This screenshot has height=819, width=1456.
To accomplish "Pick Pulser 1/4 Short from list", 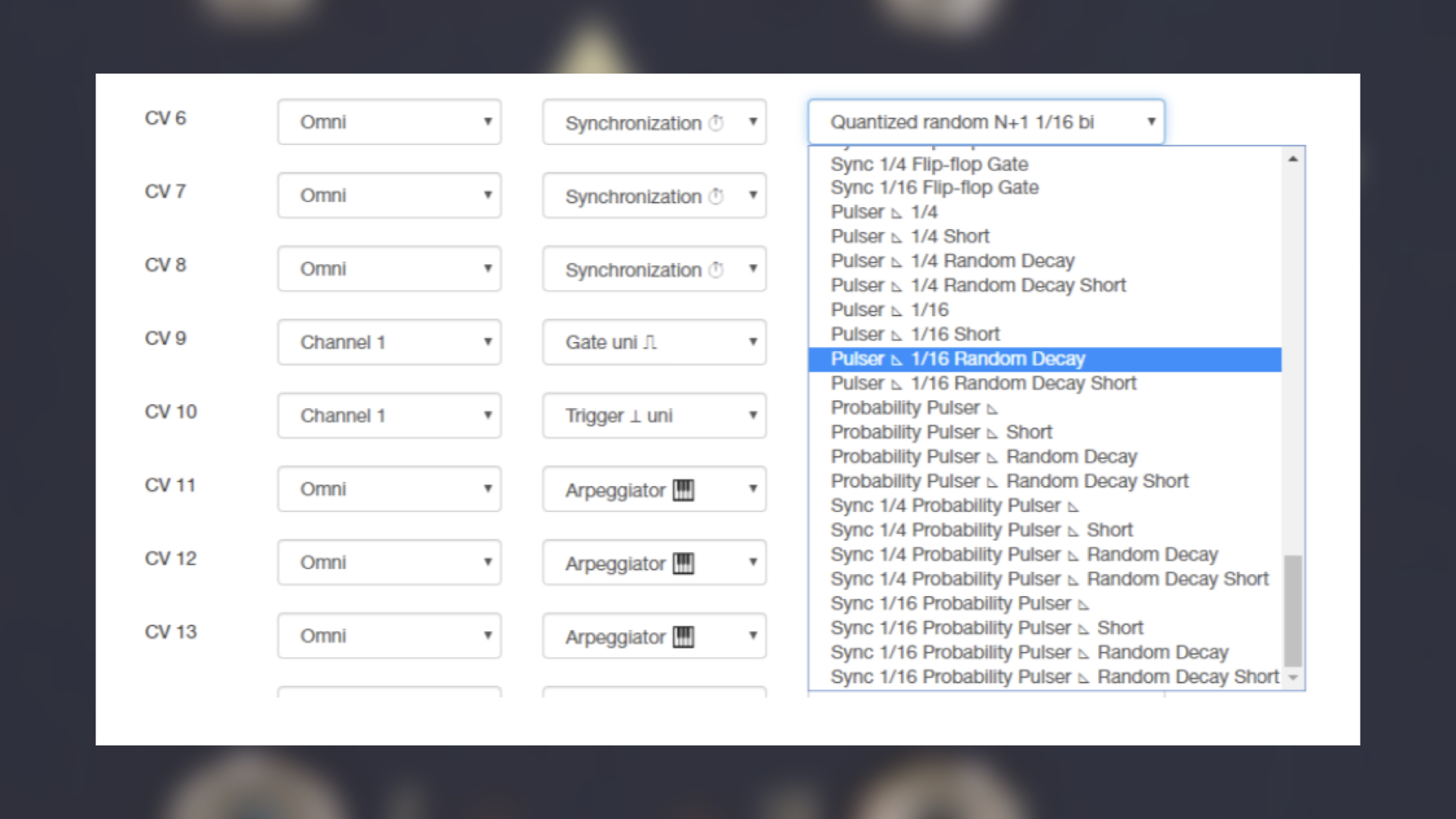I will point(1044,237).
